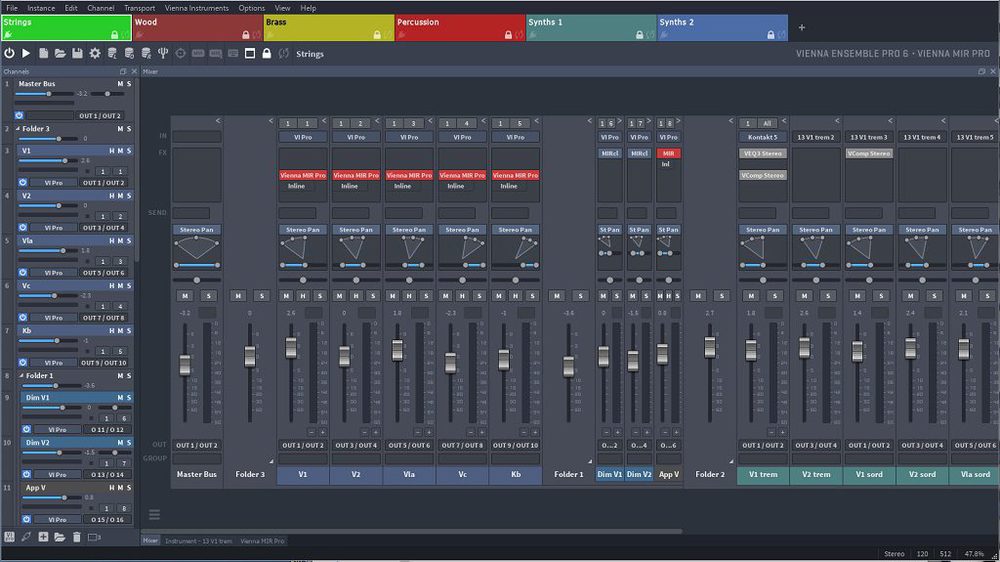Open Vc strip output dropdown OUT 7 / OUT 8
This screenshot has height=562, width=1000.
coord(462,445)
